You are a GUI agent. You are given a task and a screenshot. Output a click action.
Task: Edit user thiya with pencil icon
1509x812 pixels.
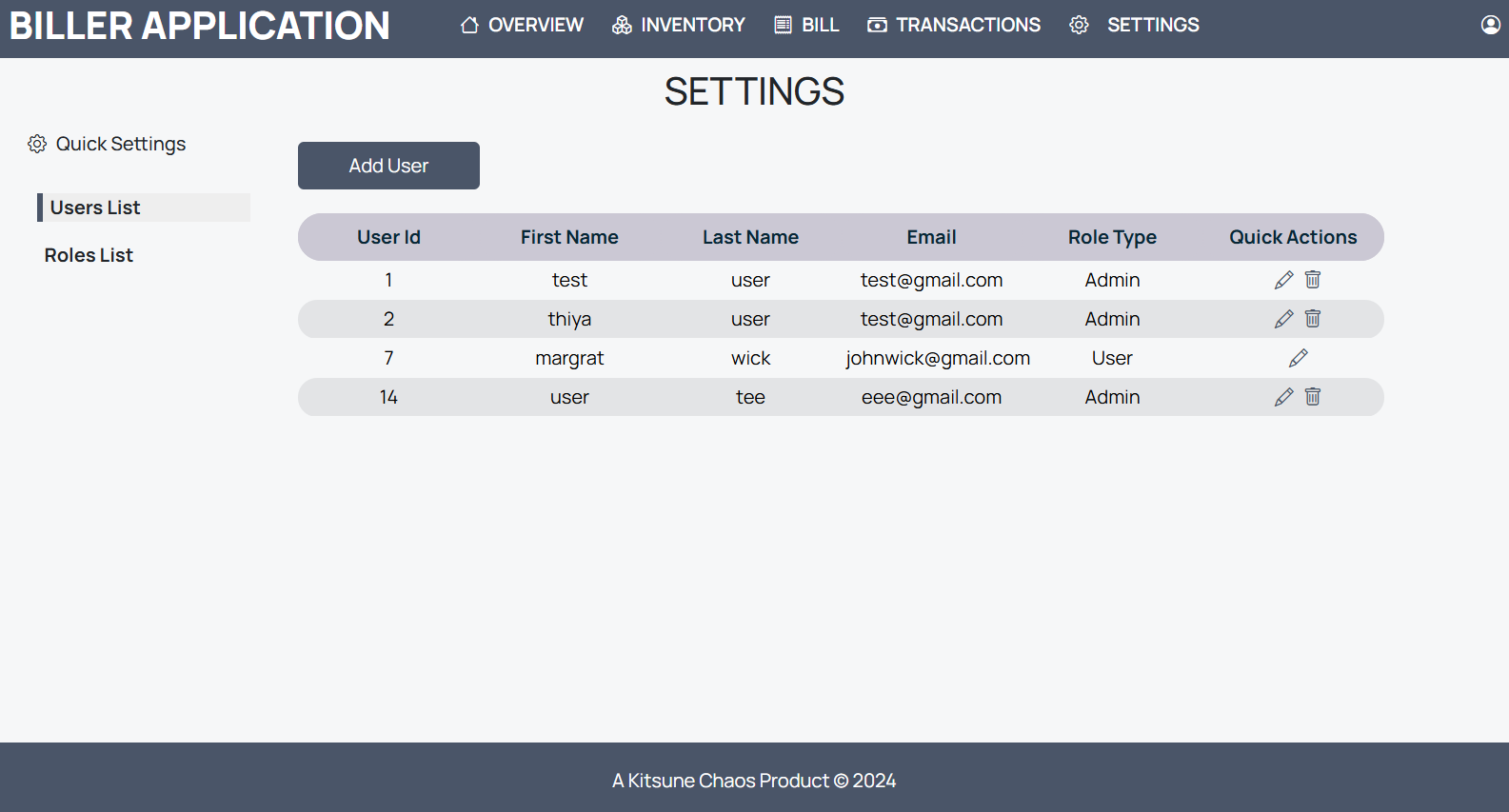[x=1283, y=319]
